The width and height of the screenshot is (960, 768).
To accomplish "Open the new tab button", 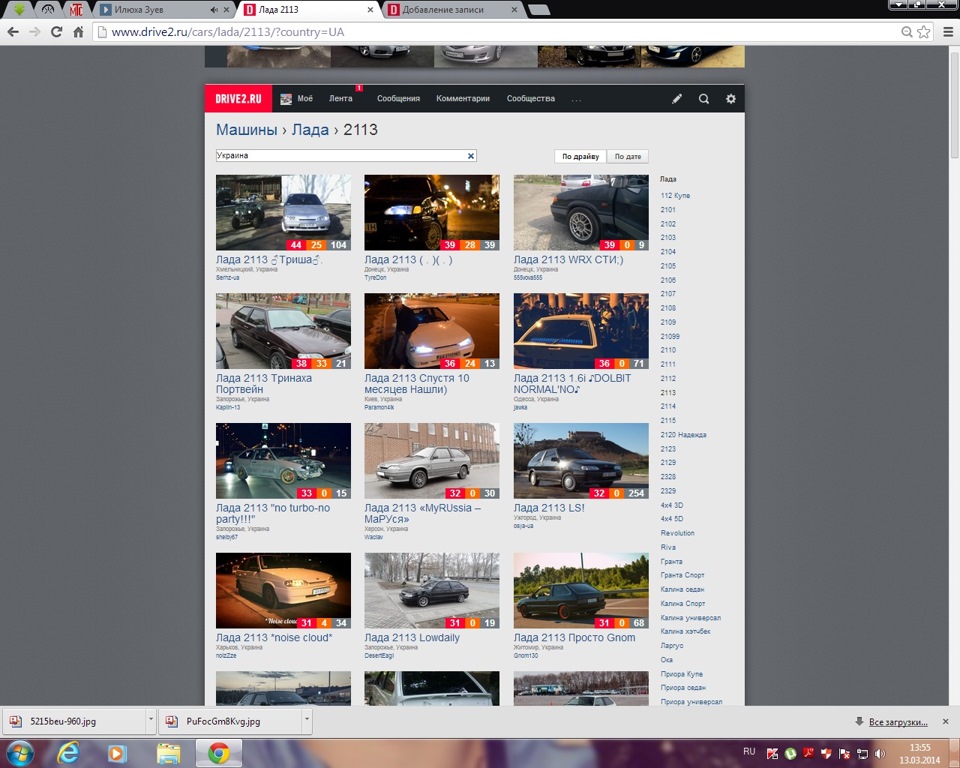I will point(539,10).
